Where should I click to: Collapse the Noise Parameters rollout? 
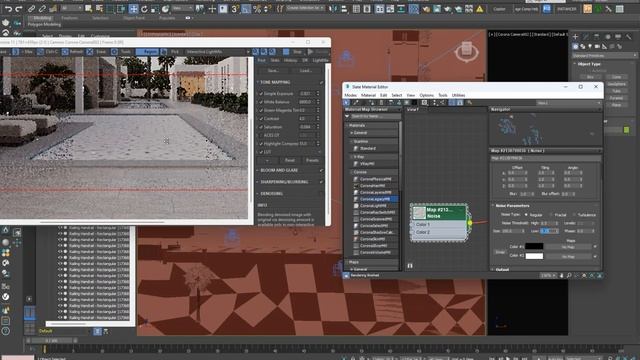pos(493,205)
